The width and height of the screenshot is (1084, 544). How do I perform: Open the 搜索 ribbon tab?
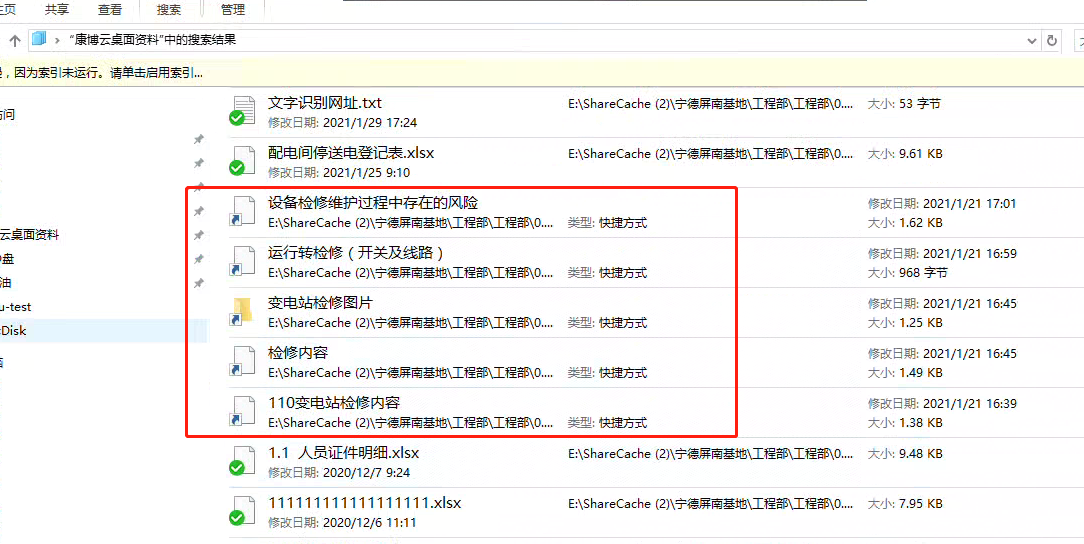pyautogui.click(x=169, y=10)
